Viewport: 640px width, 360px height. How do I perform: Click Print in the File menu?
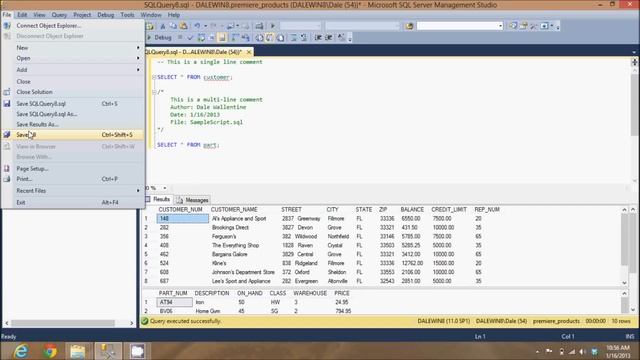coord(24,179)
